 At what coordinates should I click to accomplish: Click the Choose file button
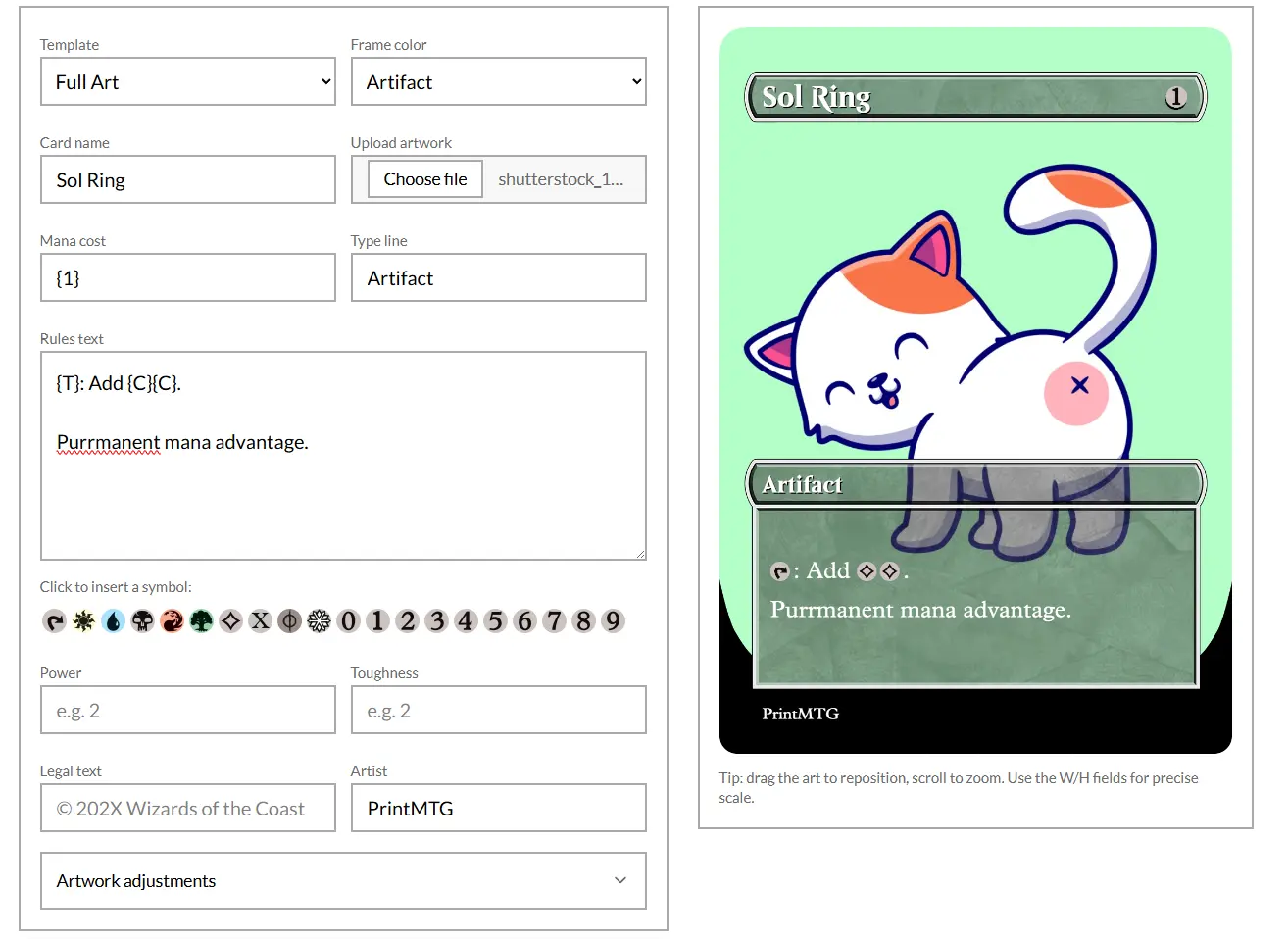point(425,179)
